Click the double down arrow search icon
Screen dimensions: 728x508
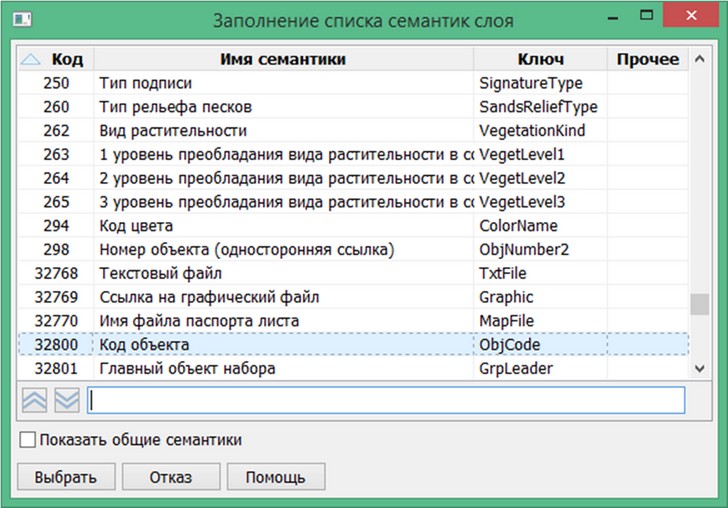pyautogui.click(x=66, y=400)
